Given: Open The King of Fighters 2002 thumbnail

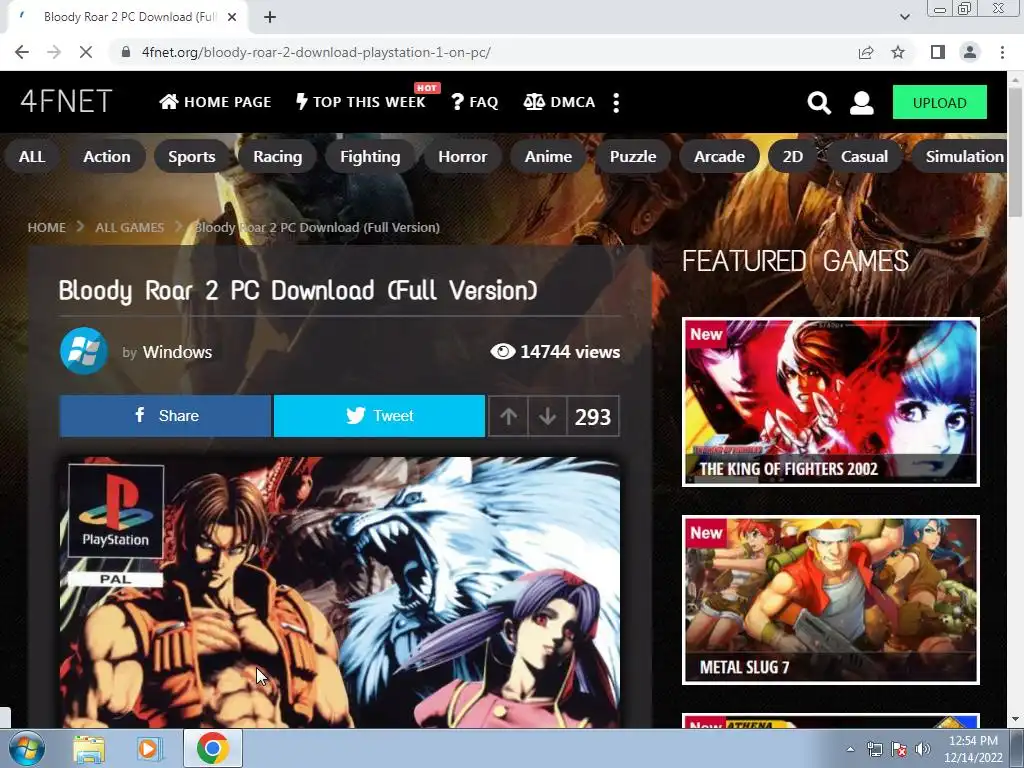Looking at the screenshot, I should [x=831, y=402].
